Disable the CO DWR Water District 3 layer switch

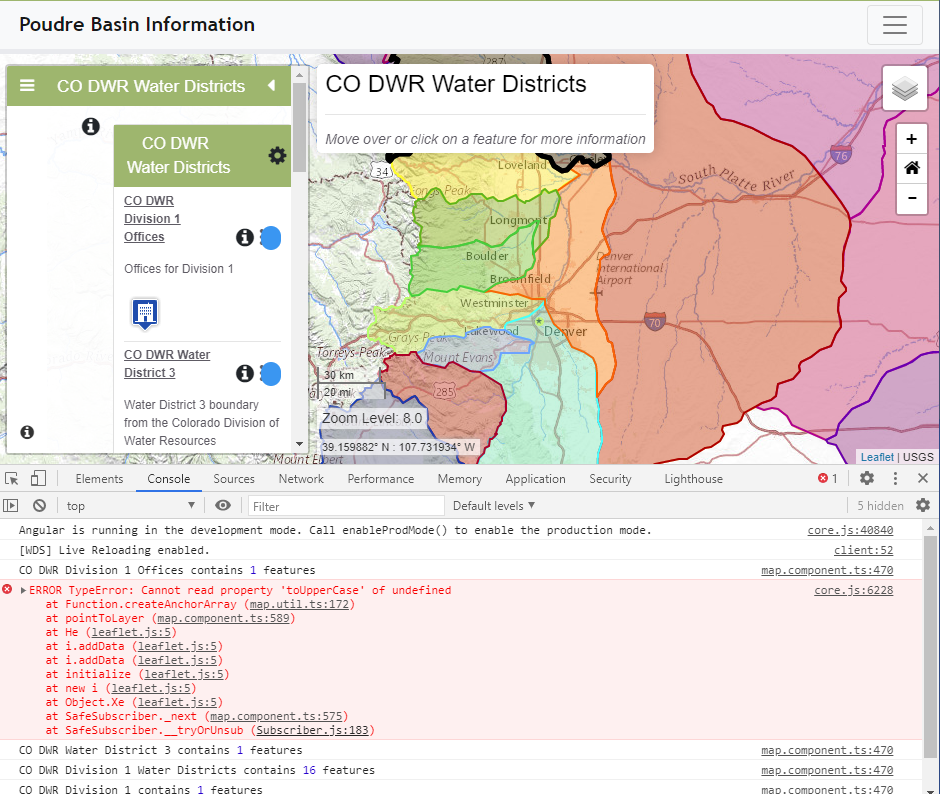tap(270, 374)
